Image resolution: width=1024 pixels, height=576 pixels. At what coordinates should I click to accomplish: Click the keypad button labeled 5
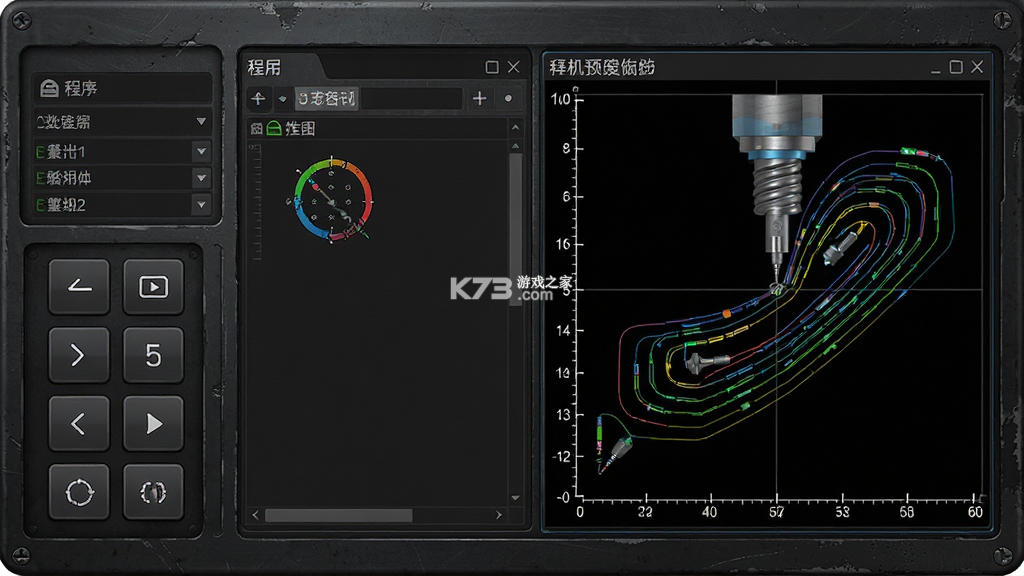click(153, 355)
